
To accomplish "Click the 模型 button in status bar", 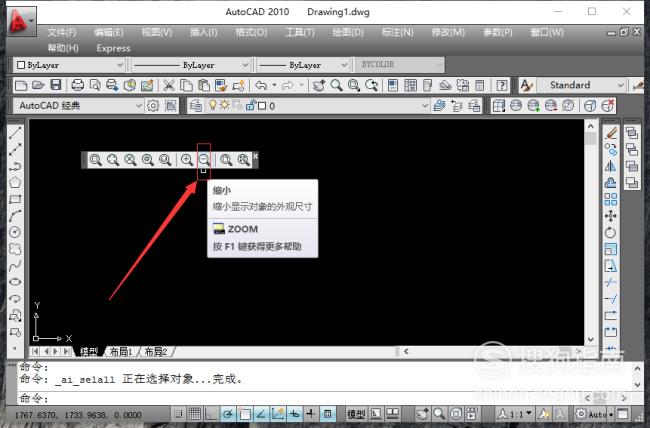I will 356,414.
